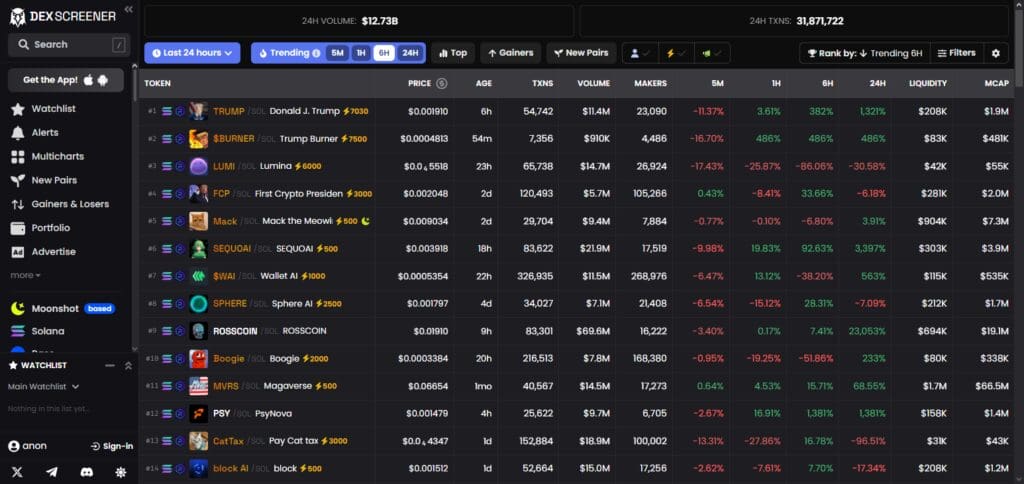This screenshot has width=1024, height=484.
Task: Expand Watchlist panel with double arrows
Action: [x=129, y=366]
